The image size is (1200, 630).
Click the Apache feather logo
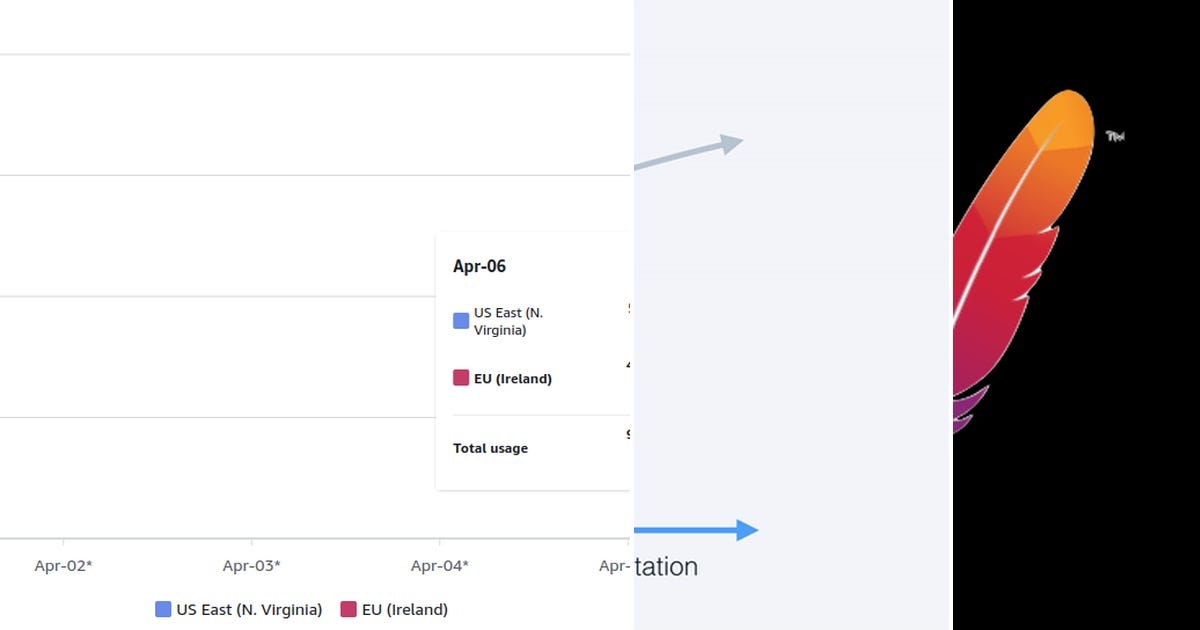pos(1020,260)
